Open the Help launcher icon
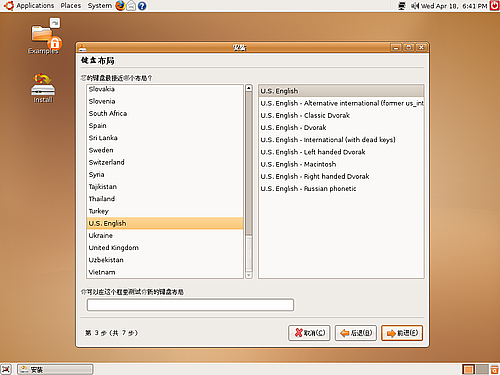The height and width of the screenshot is (375, 500). pyautogui.click(x=142, y=6)
